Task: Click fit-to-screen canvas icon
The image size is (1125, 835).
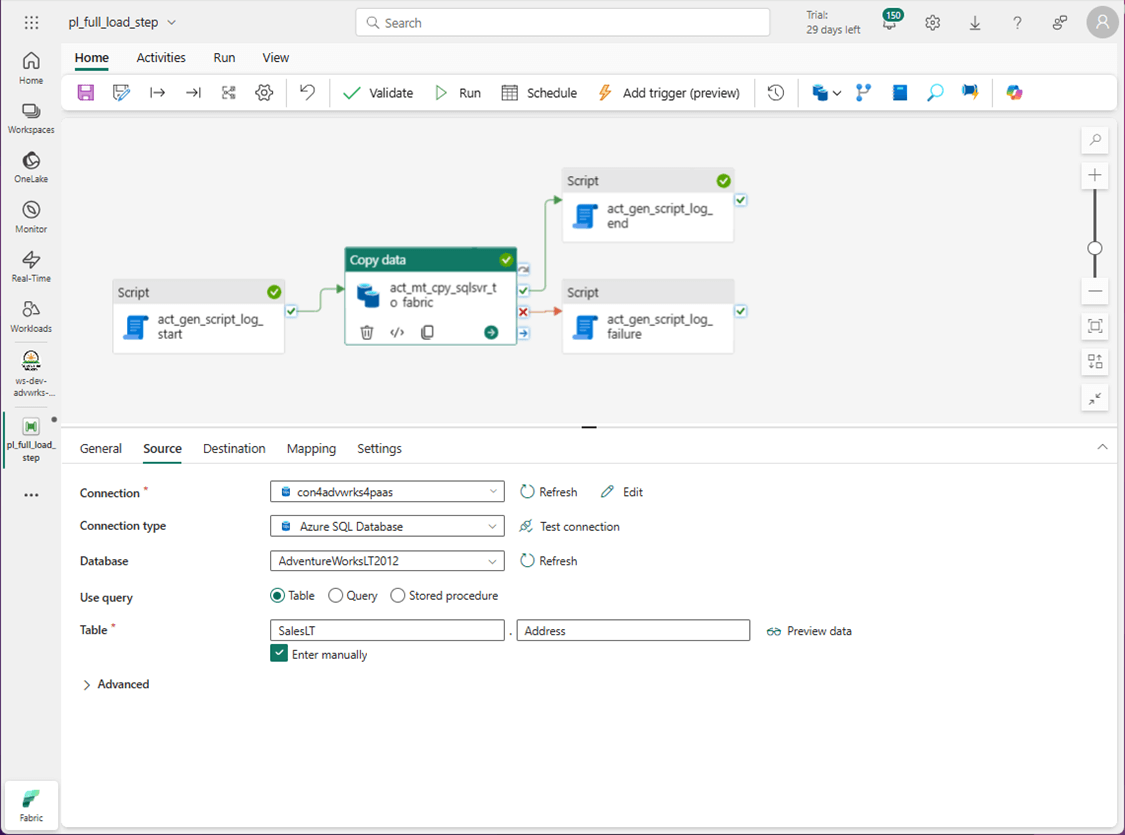Action: [x=1095, y=326]
